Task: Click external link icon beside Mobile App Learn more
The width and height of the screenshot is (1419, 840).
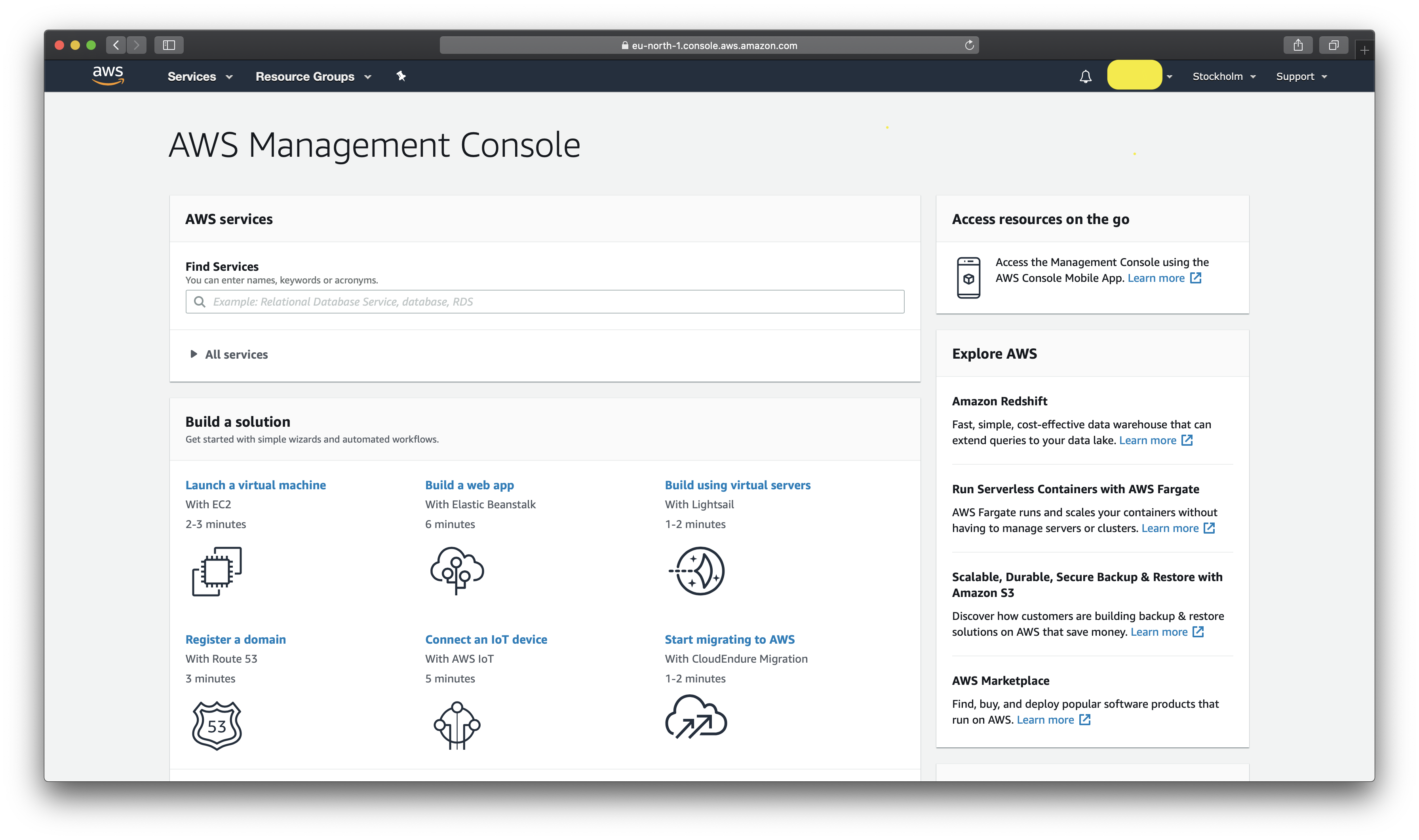Action: click(x=1195, y=278)
